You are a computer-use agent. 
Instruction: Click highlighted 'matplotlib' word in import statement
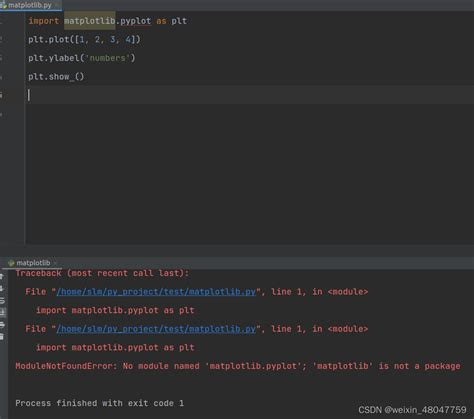point(90,21)
